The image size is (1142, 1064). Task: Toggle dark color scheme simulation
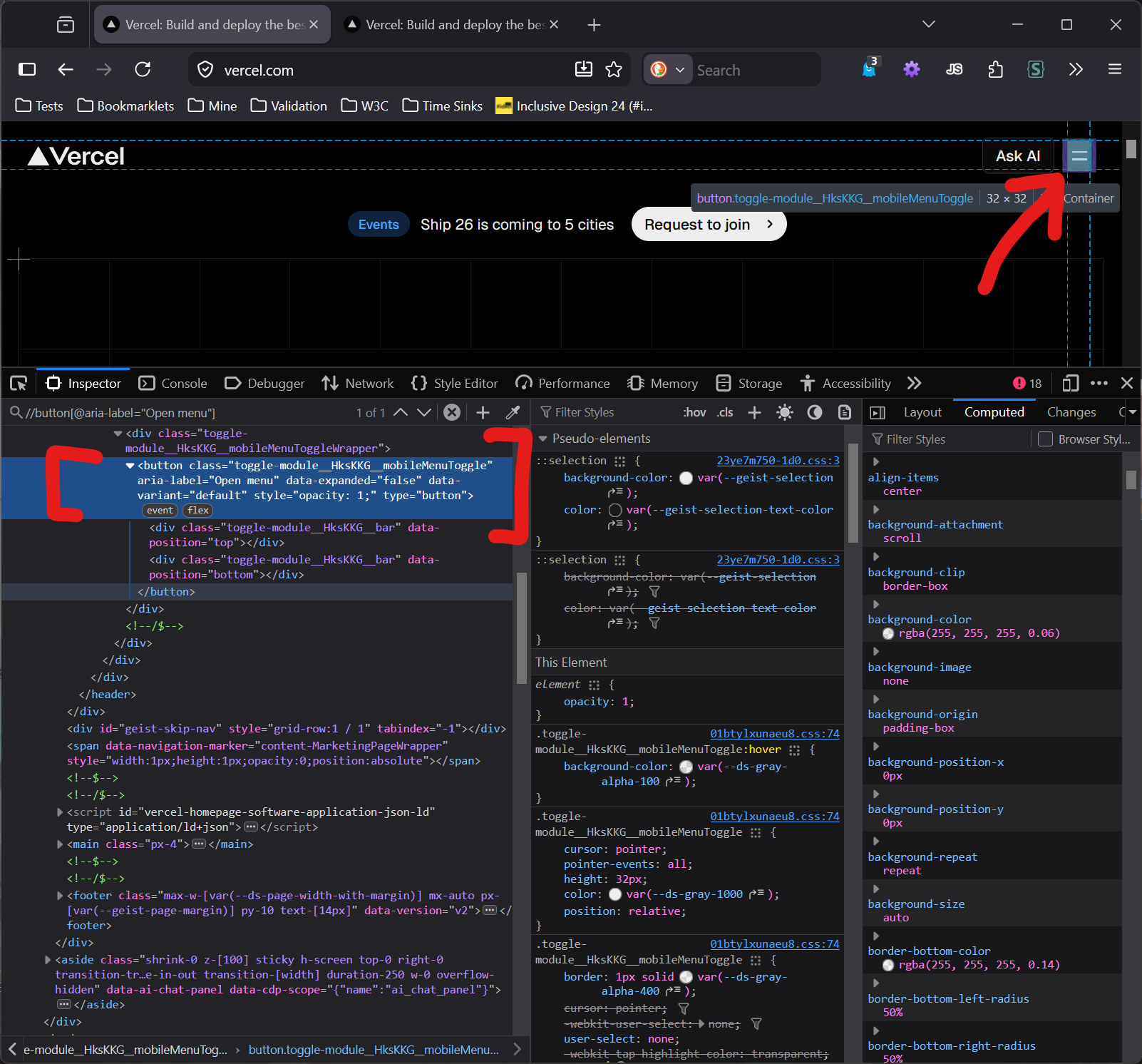coord(815,412)
